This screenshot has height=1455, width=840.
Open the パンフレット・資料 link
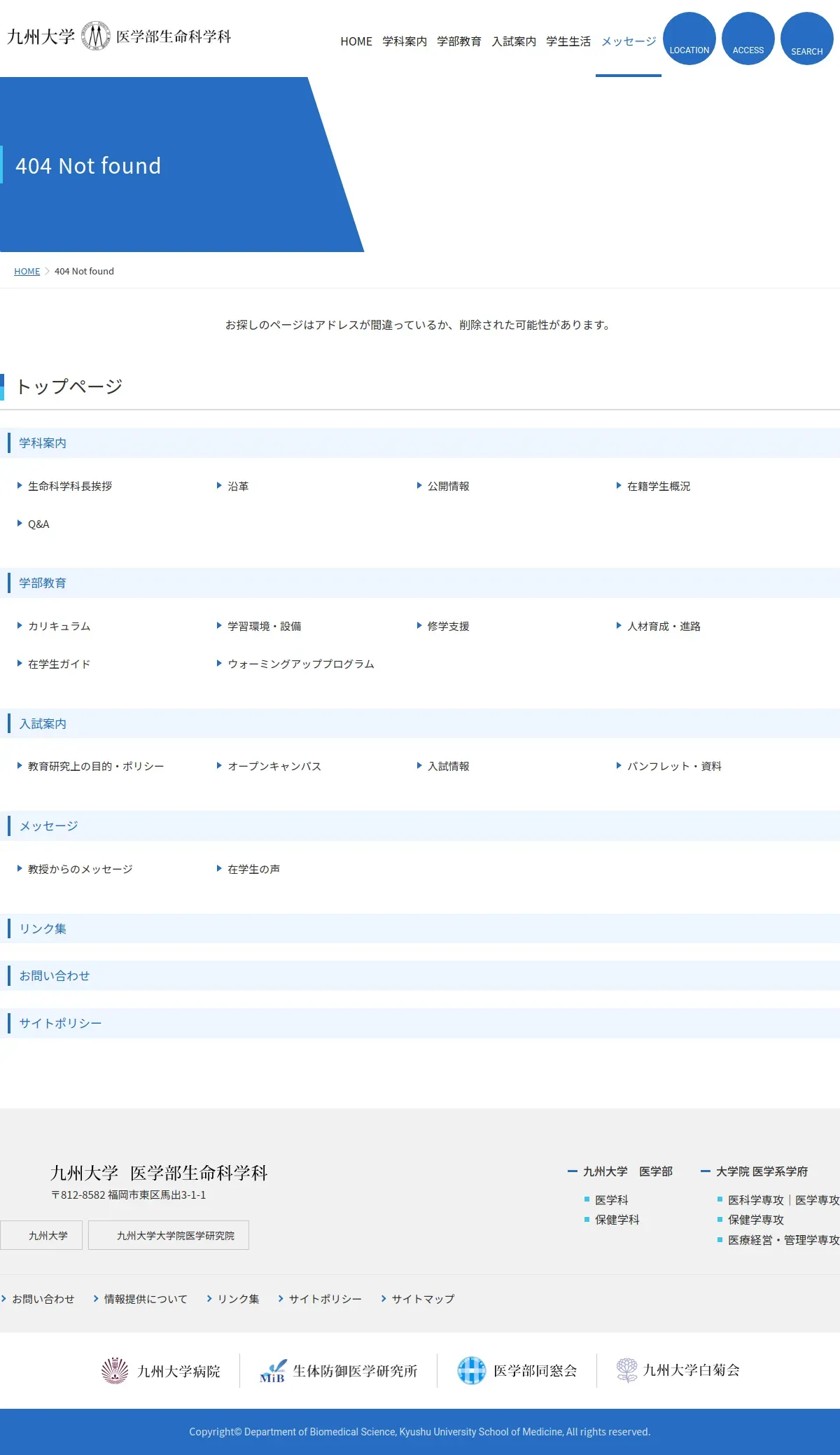pos(674,766)
